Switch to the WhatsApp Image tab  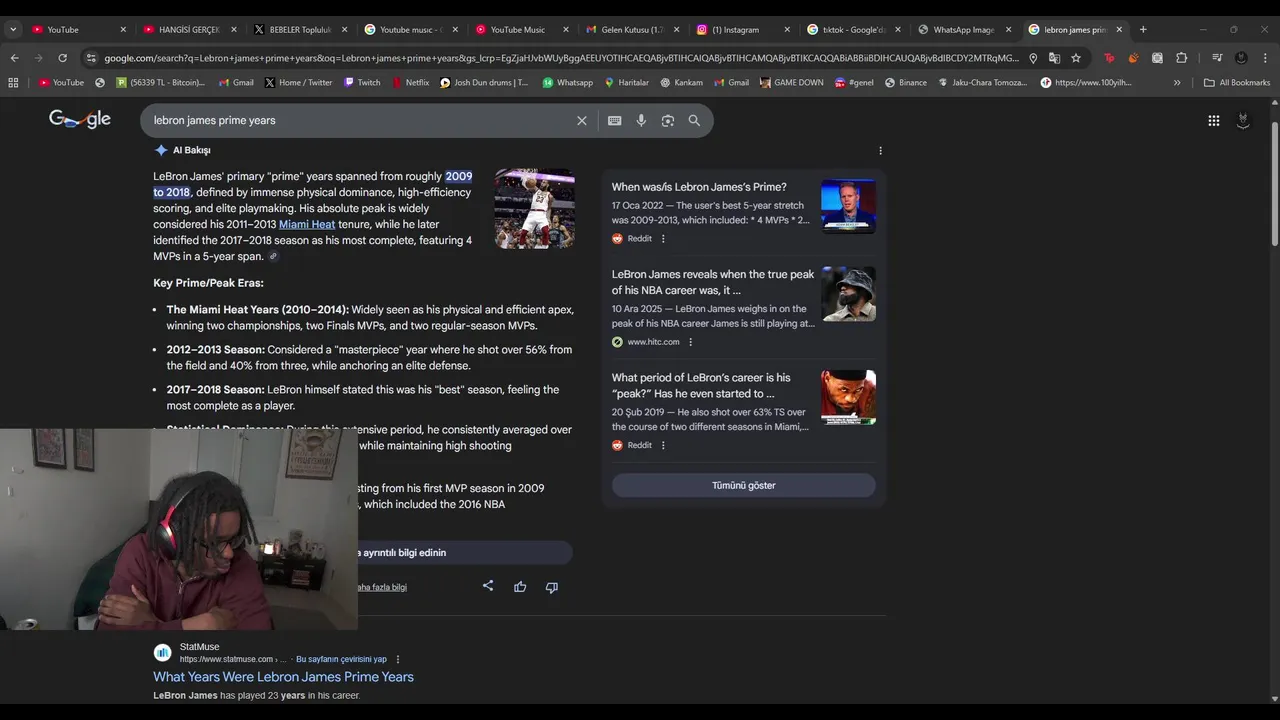[x=963, y=29]
